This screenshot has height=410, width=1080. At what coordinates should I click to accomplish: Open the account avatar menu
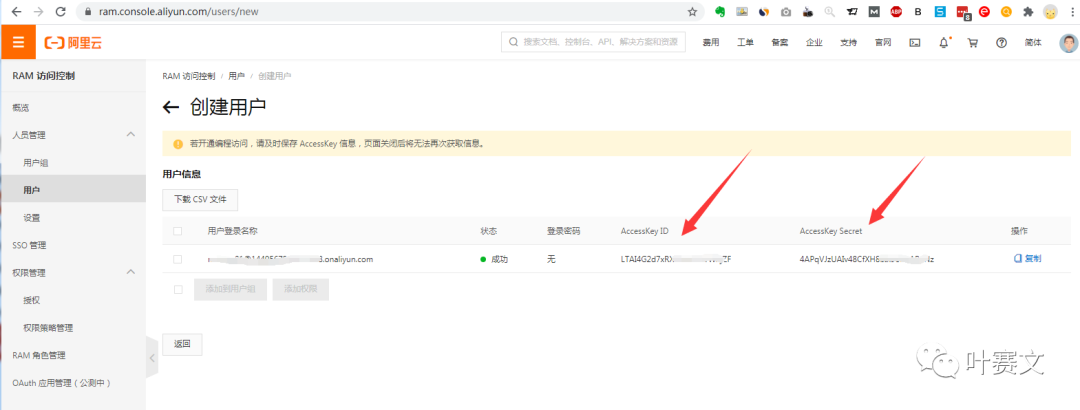[x=1068, y=43]
